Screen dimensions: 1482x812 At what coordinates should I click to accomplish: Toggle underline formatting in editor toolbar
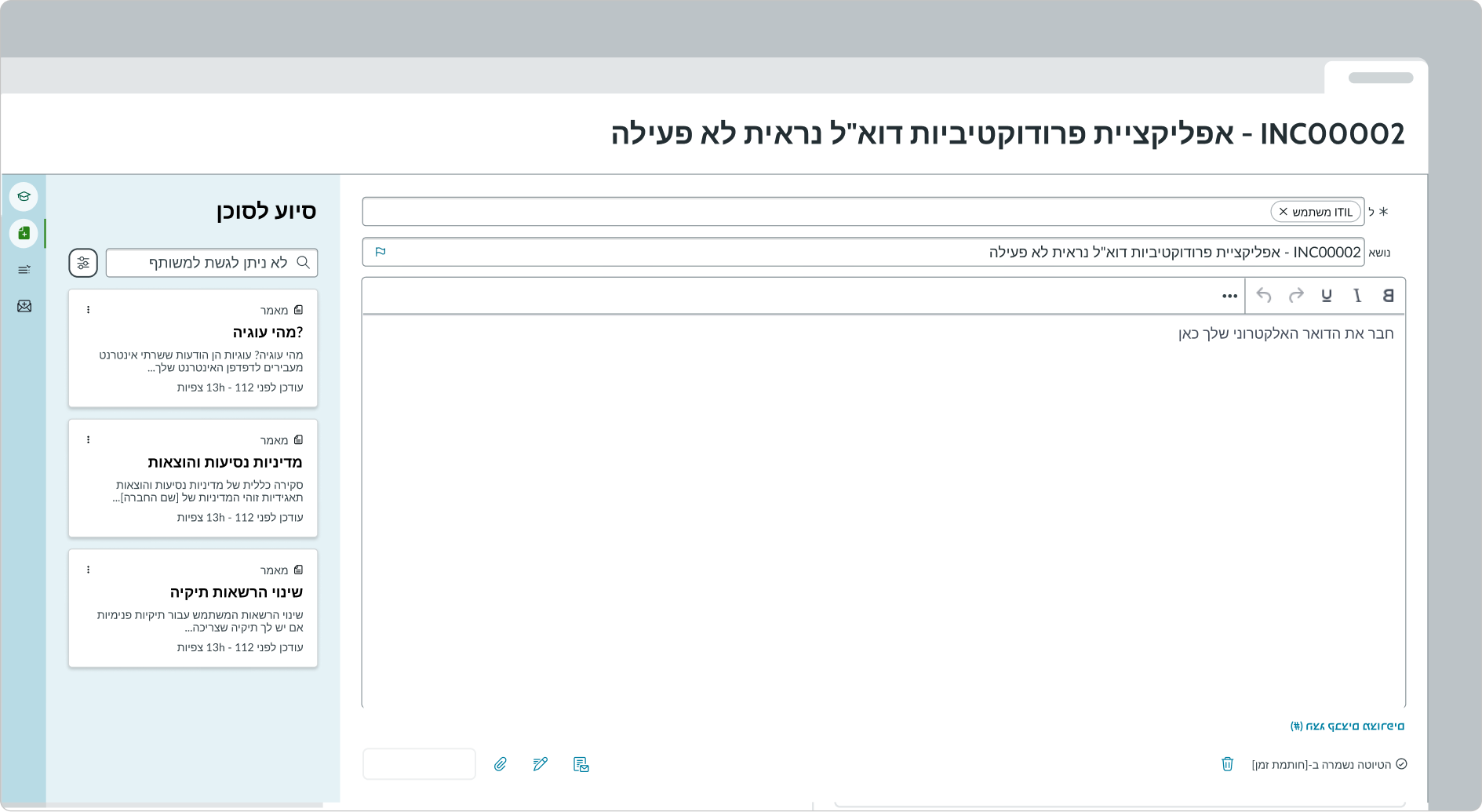coord(1327,296)
